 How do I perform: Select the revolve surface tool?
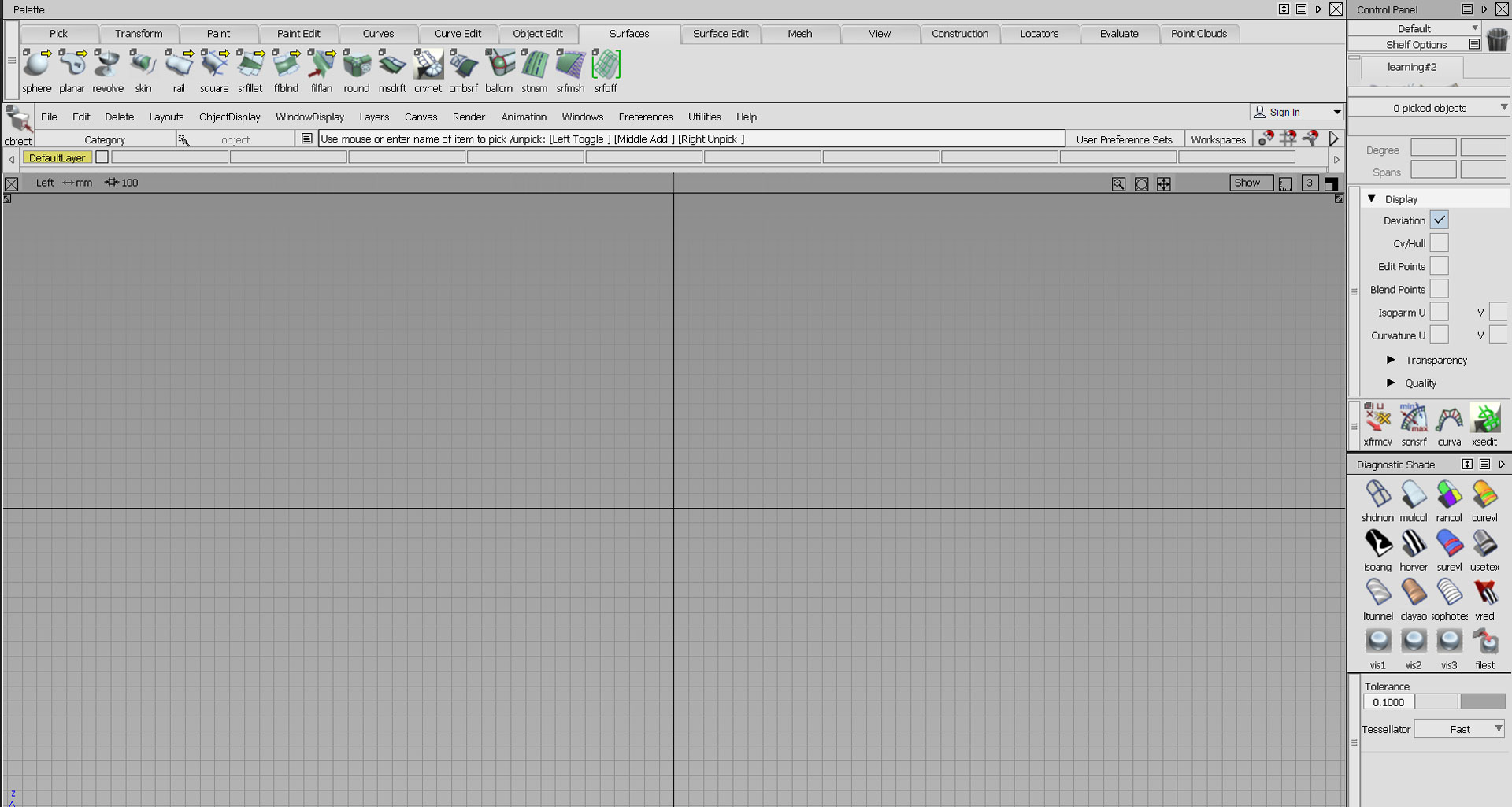[108, 65]
